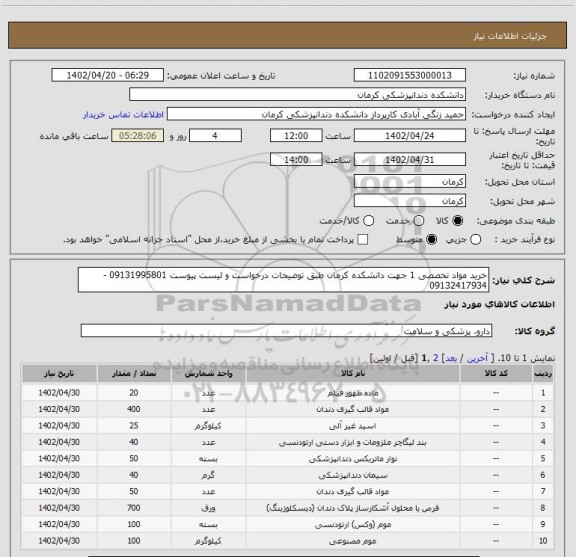Select the خدمت radio button
The width and height of the screenshot is (576, 557).
(419, 221)
